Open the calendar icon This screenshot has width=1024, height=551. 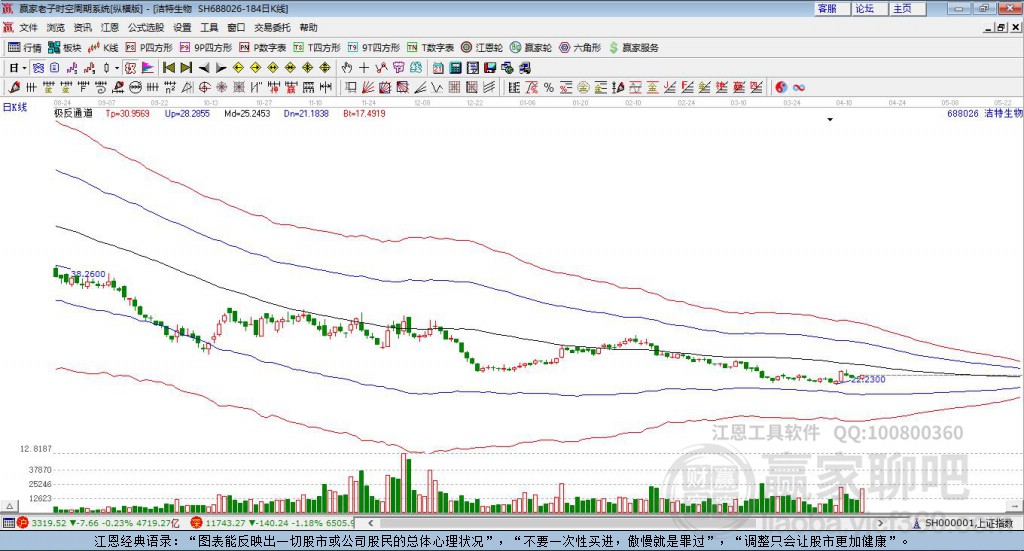tap(438, 68)
